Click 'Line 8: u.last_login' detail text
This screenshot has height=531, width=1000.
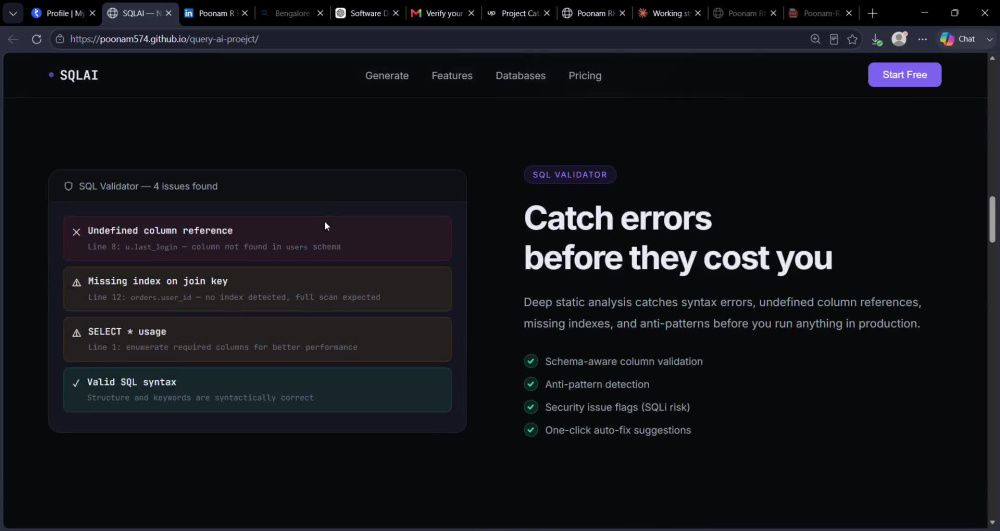tap(214, 247)
